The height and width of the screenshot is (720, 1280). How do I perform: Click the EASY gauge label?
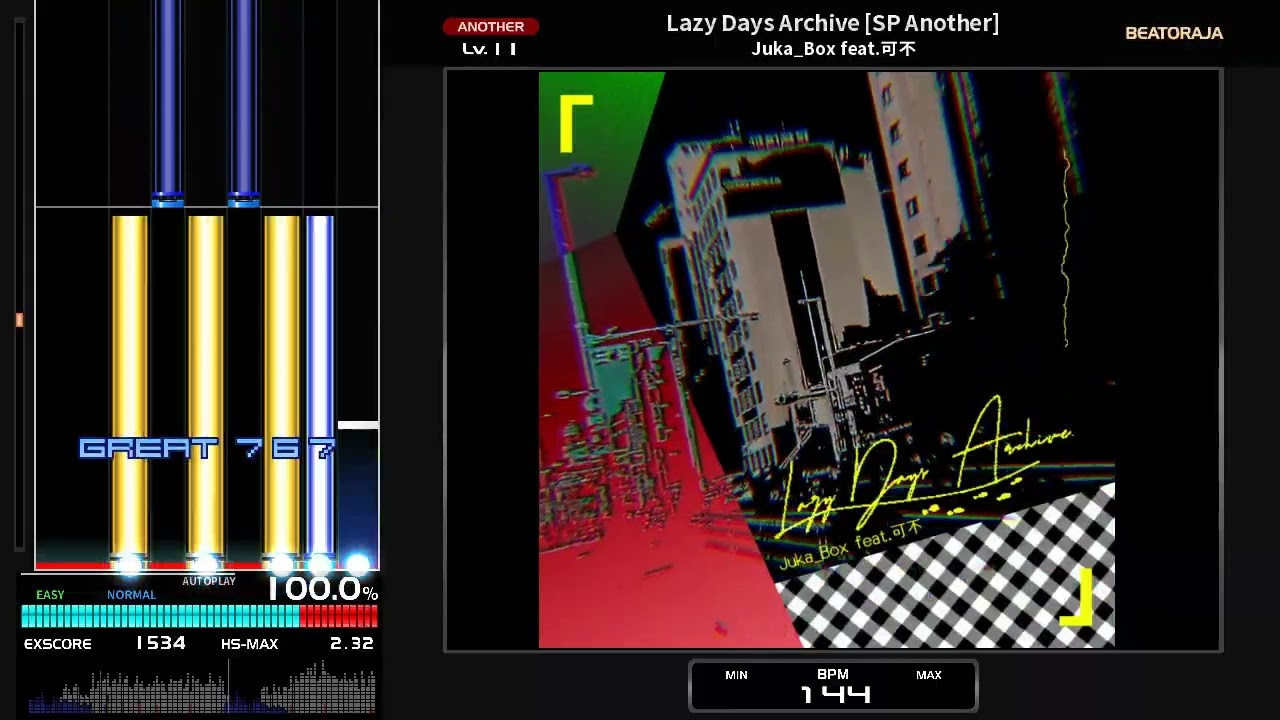point(50,595)
